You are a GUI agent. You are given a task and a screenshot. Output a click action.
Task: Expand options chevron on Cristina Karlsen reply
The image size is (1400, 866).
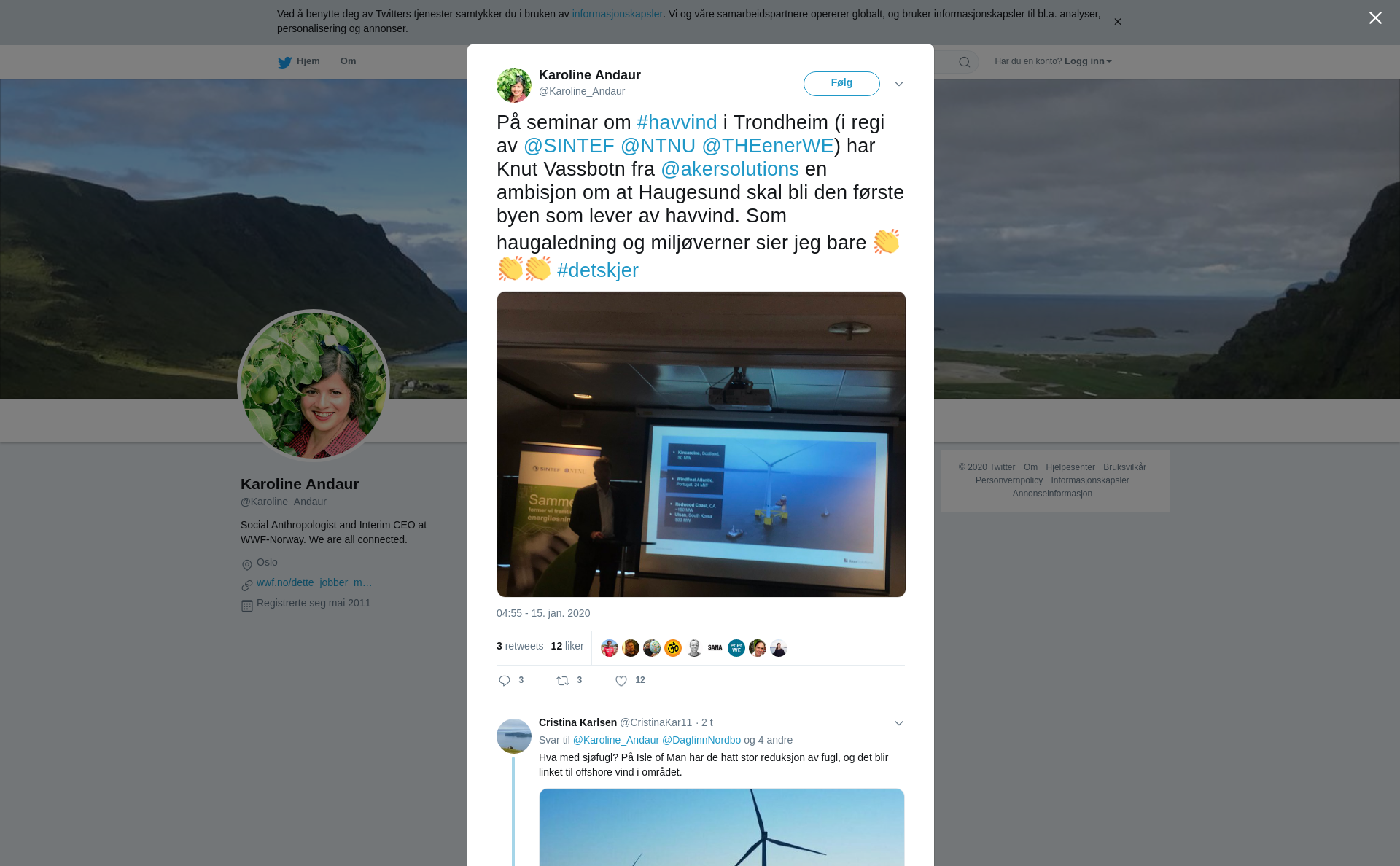pyautogui.click(x=899, y=723)
